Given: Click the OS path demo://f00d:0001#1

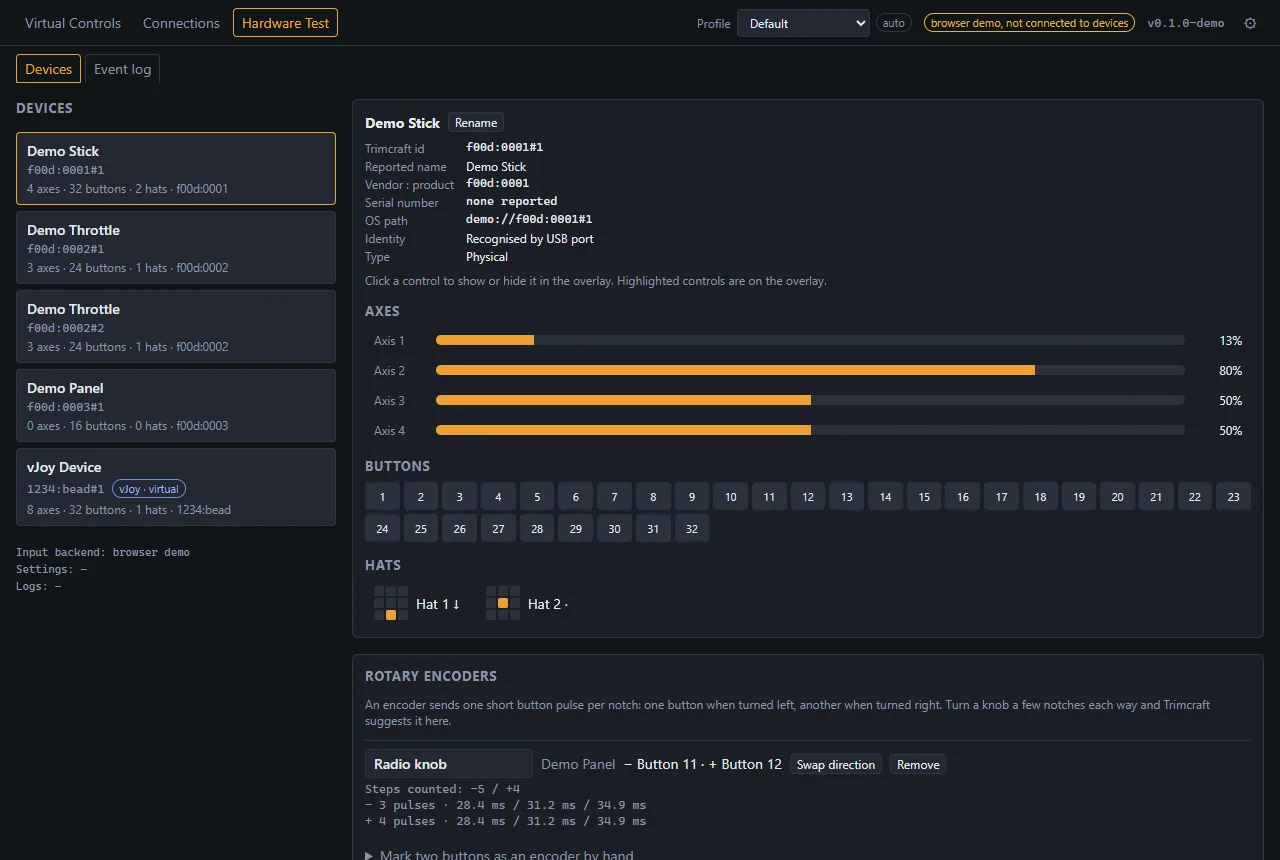Looking at the screenshot, I should (529, 220).
